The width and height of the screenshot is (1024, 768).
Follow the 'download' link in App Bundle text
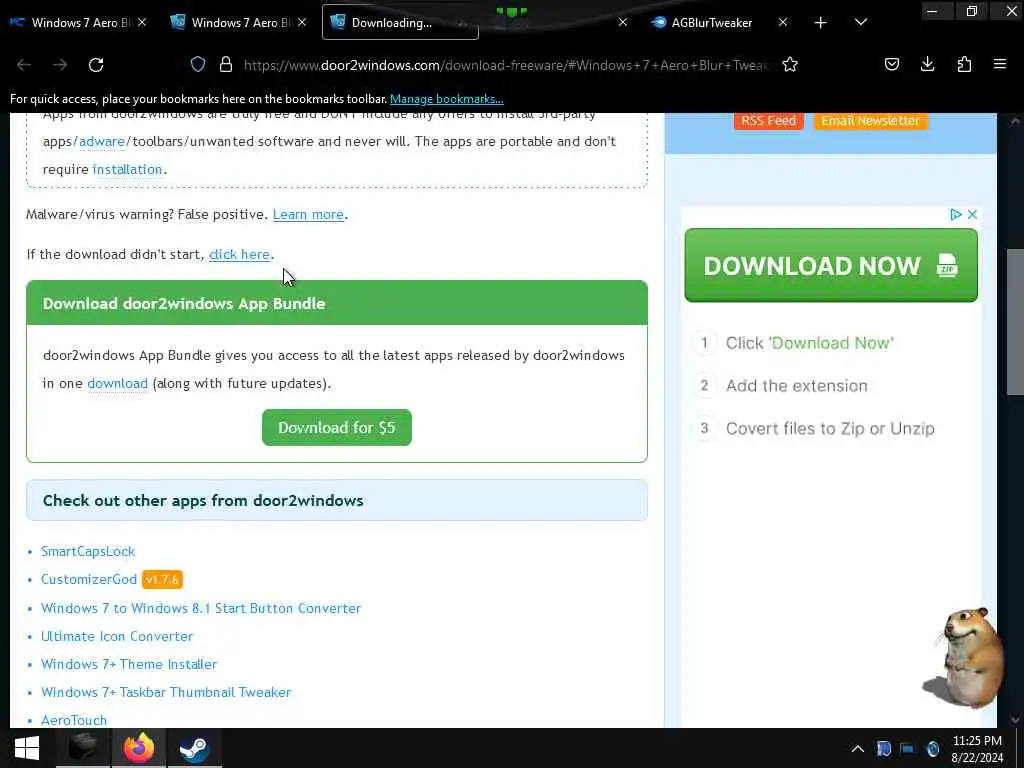click(x=118, y=383)
